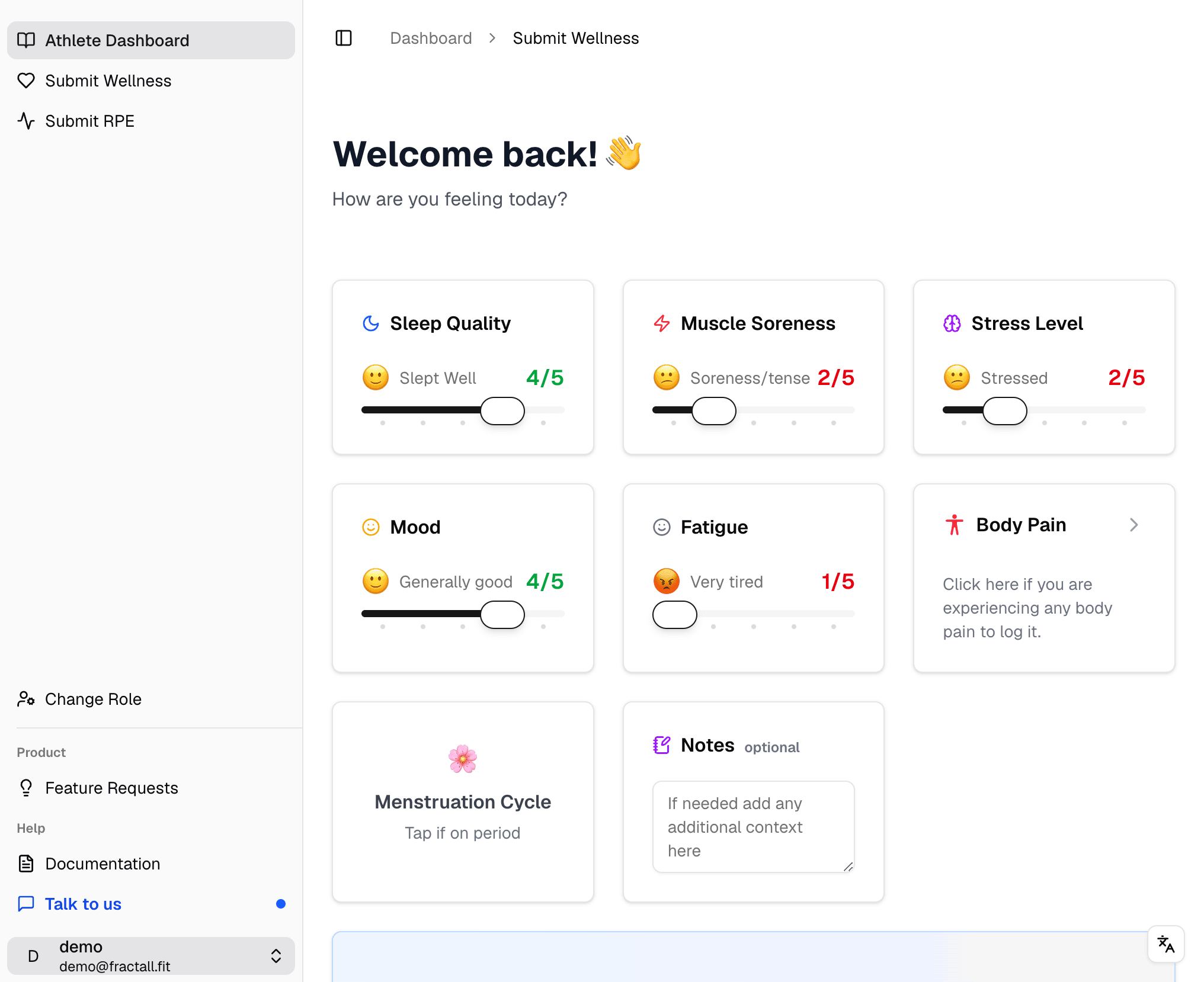Image resolution: width=1204 pixels, height=982 pixels.
Task: Select Change Role in sidebar
Action: (x=151, y=699)
